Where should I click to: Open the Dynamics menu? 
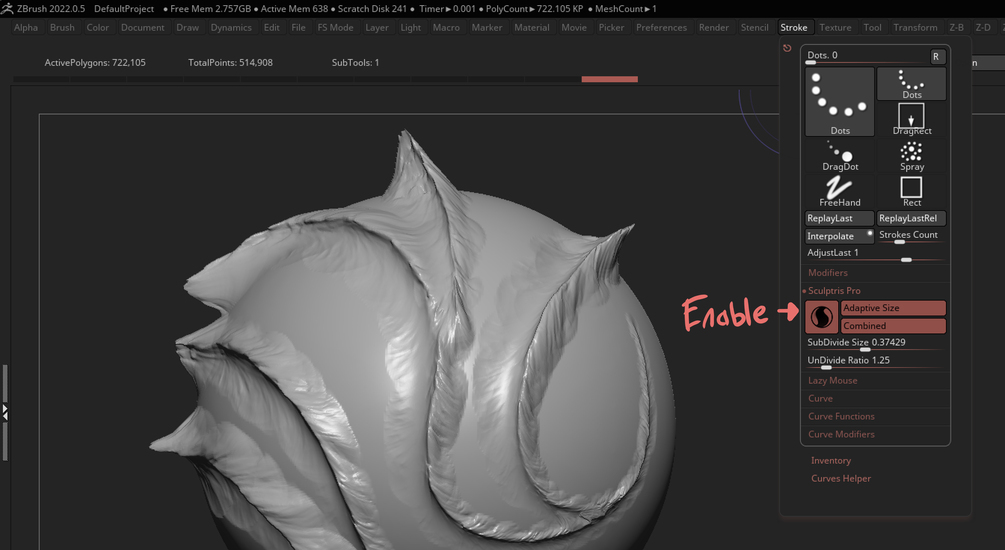point(231,27)
